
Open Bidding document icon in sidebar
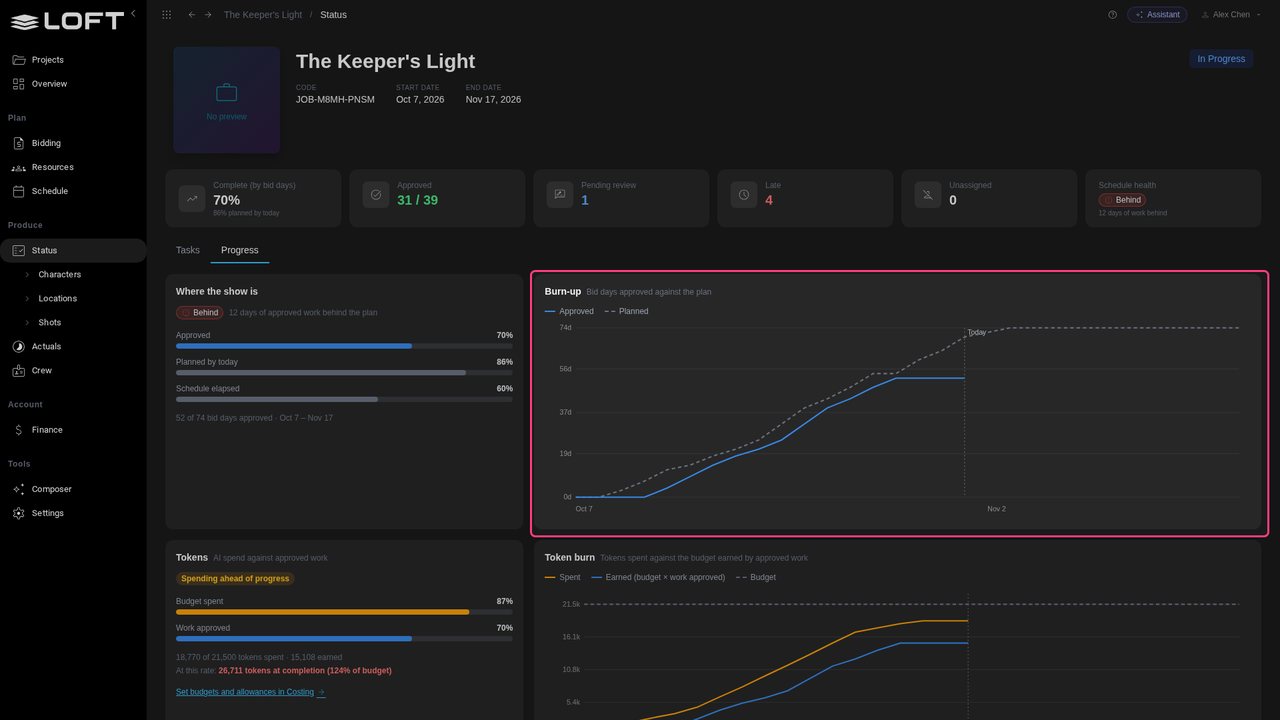click(x=19, y=143)
